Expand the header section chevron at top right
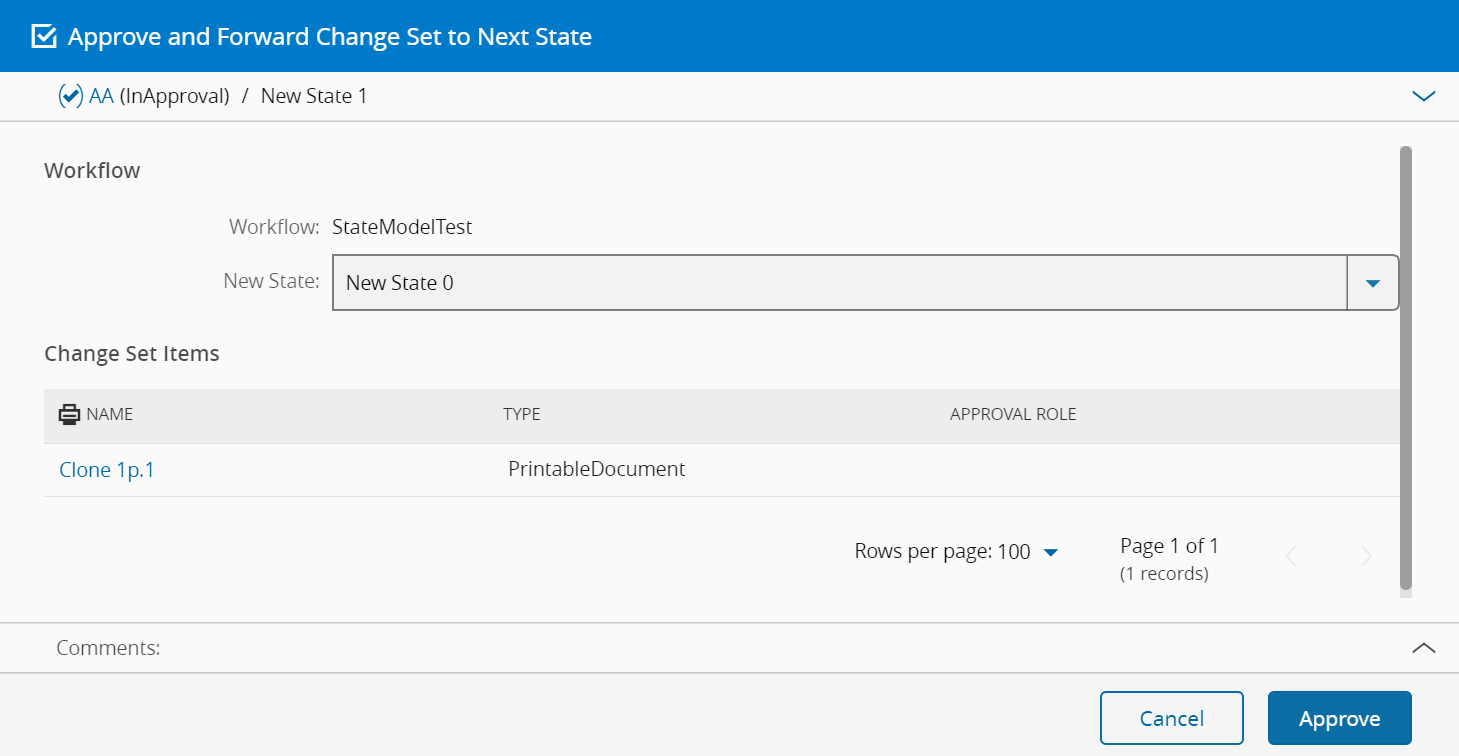Screen dimensions: 1459x756 [1423, 96]
